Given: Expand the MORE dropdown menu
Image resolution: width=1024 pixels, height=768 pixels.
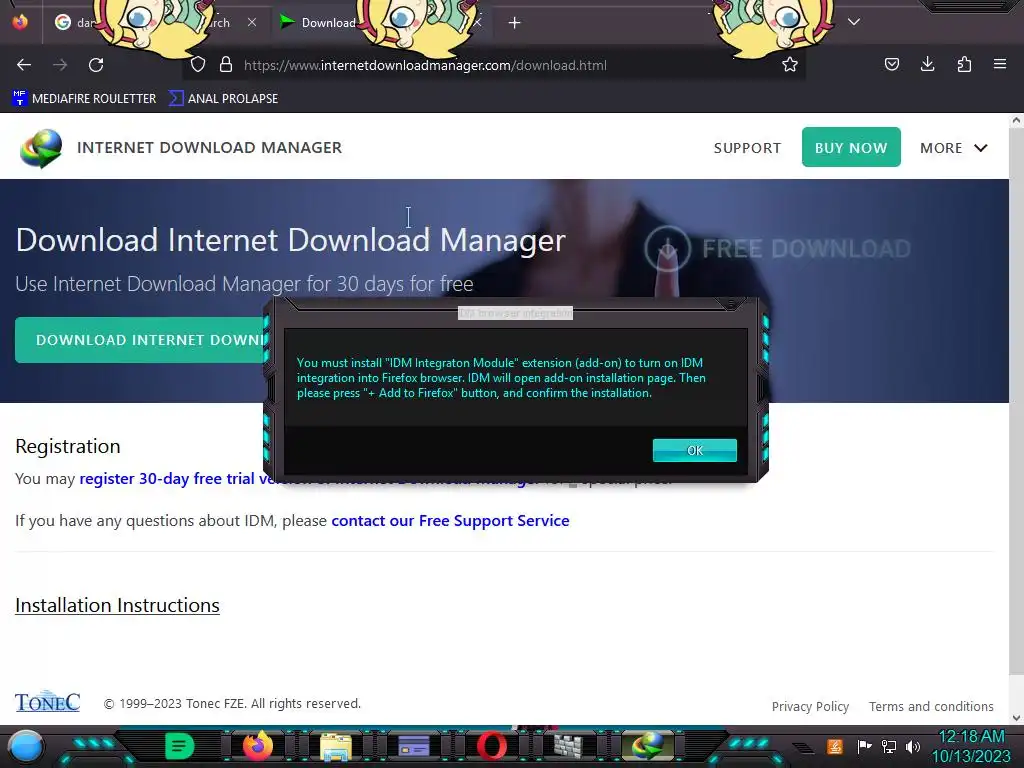Looking at the screenshot, I should pyautogui.click(x=953, y=148).
